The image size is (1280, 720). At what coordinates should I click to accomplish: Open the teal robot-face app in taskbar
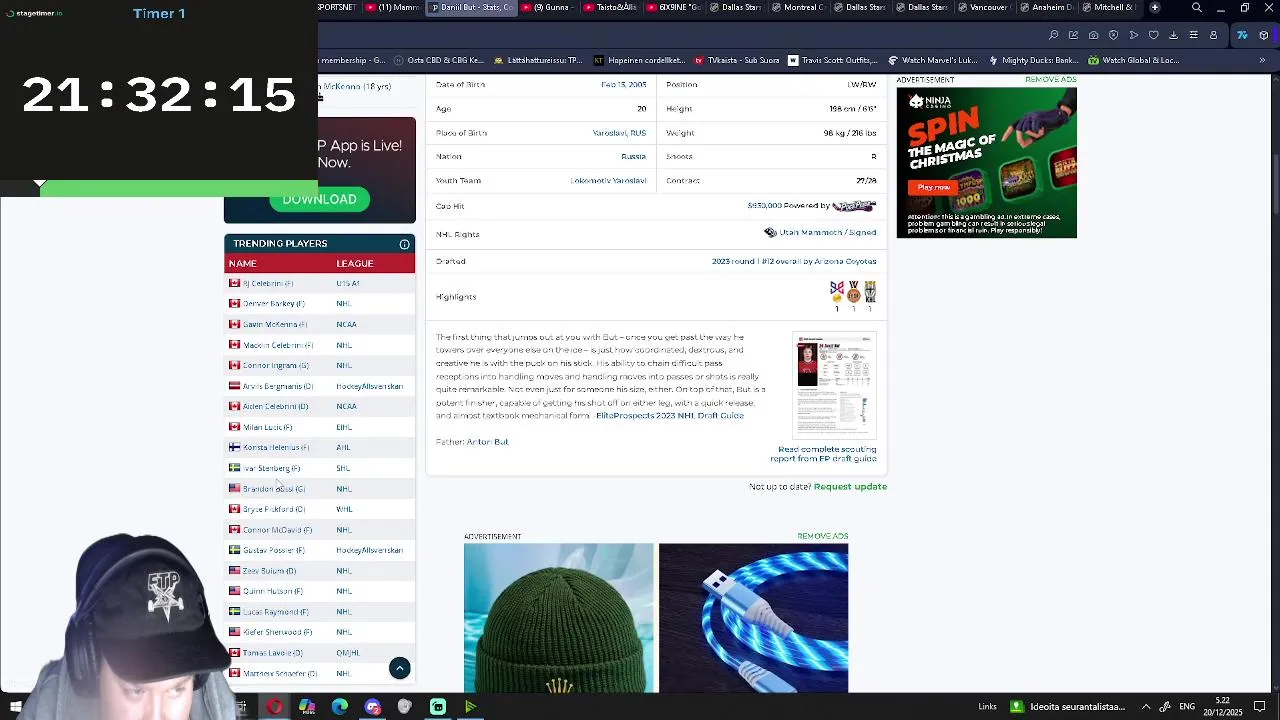pyautogui.click(x=438, y=707)
